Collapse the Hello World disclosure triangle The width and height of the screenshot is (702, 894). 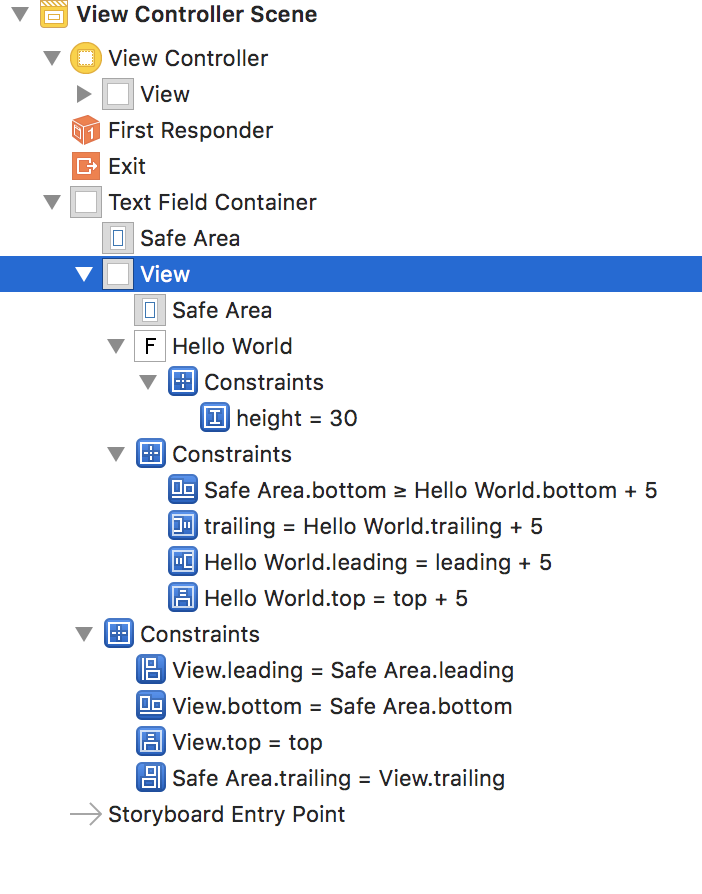[116, 346]
